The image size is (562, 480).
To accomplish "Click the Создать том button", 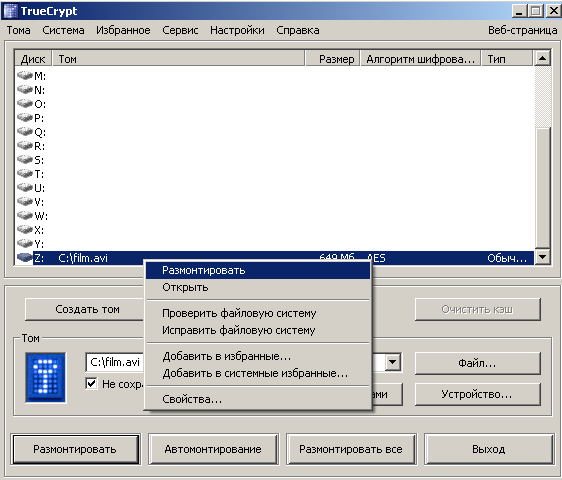I will click(84, 309).
